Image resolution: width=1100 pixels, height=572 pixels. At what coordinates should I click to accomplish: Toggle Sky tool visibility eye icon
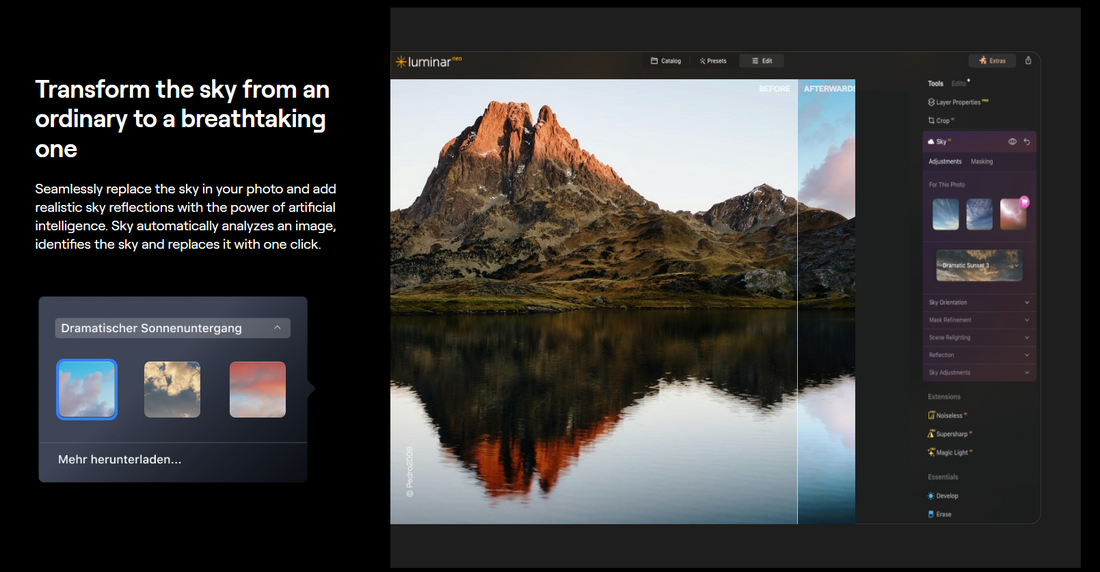pos(1012,142)
